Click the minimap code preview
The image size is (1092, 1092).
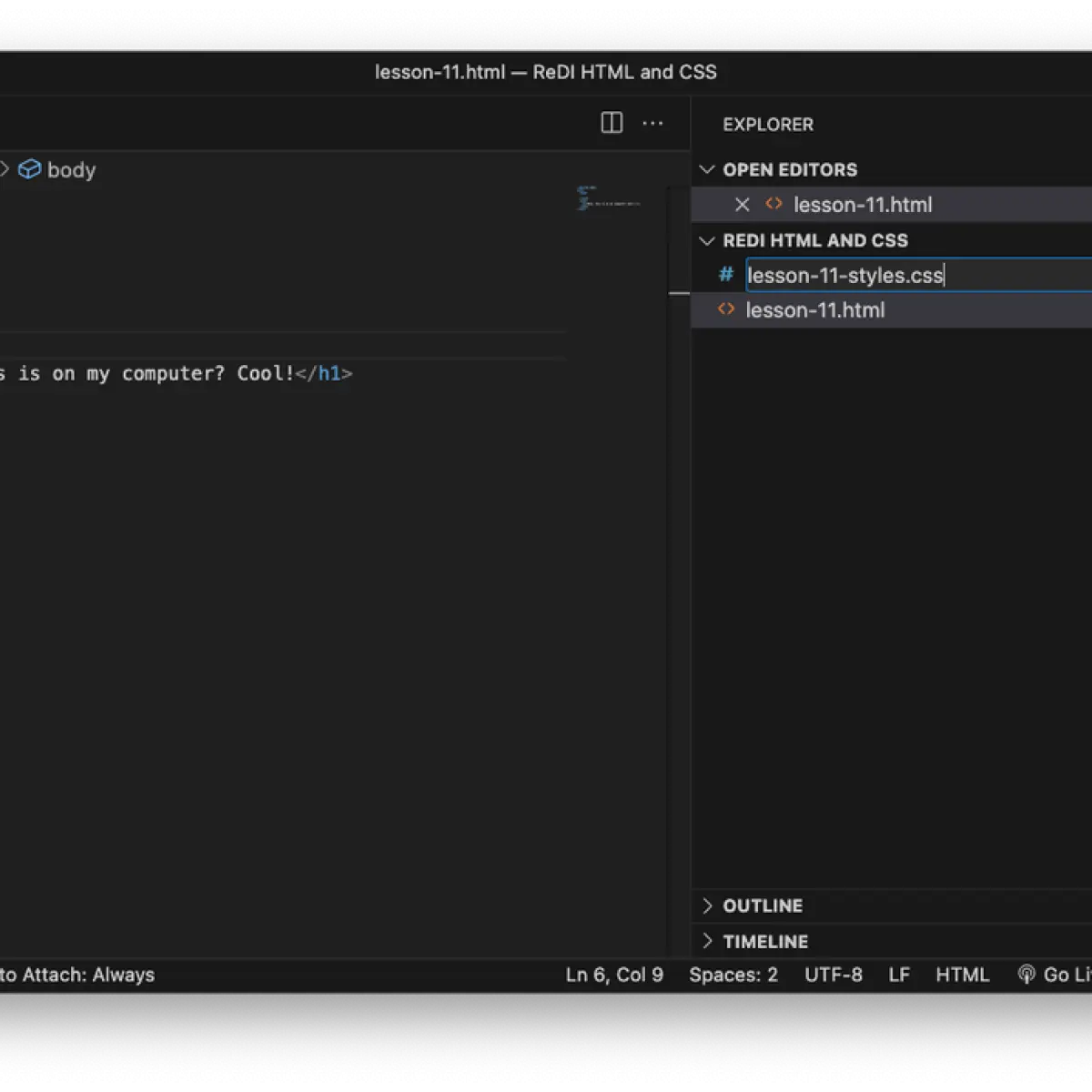[x=608, y=197]
